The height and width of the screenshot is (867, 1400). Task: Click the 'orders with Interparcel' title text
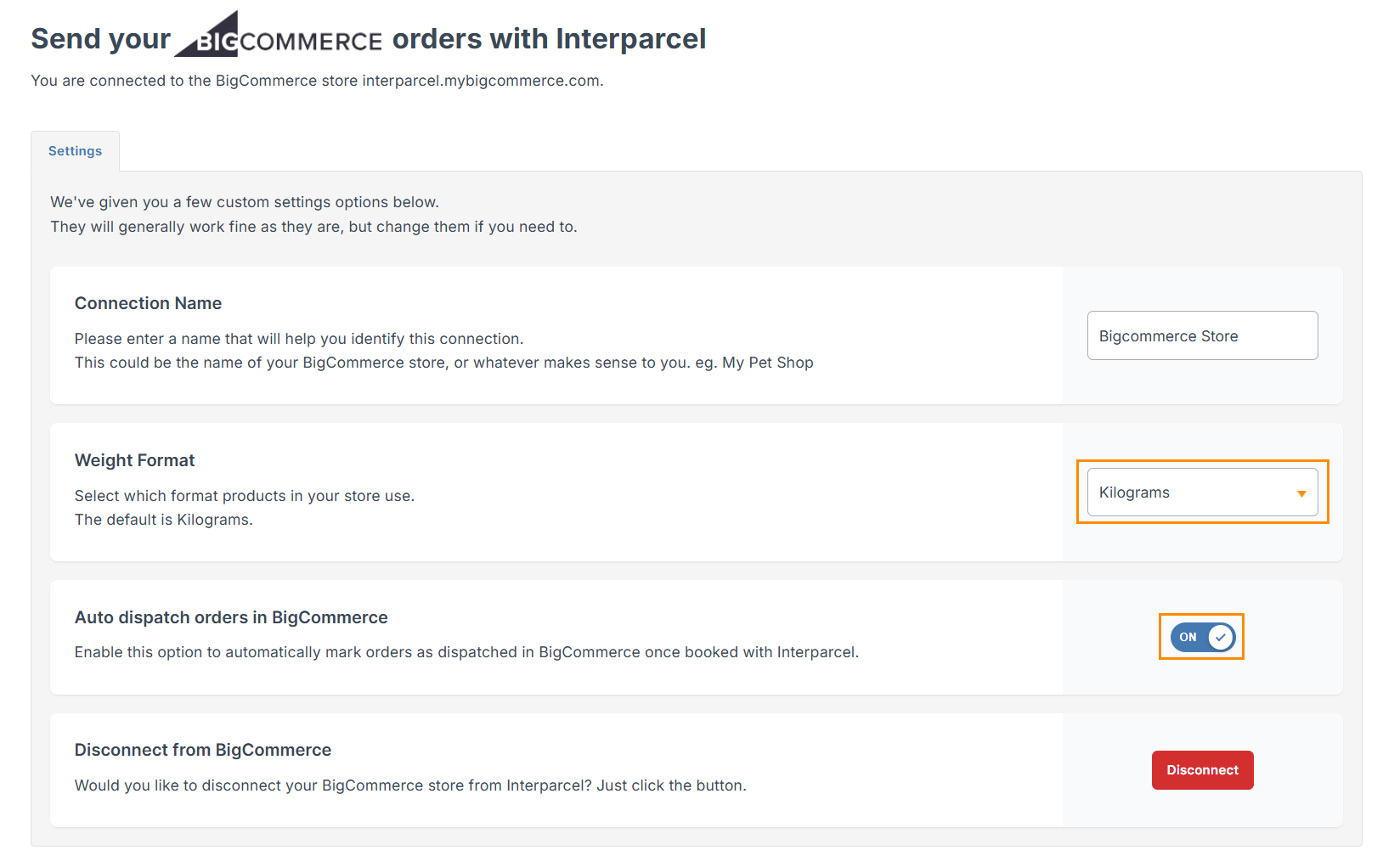tap(549, 39)
